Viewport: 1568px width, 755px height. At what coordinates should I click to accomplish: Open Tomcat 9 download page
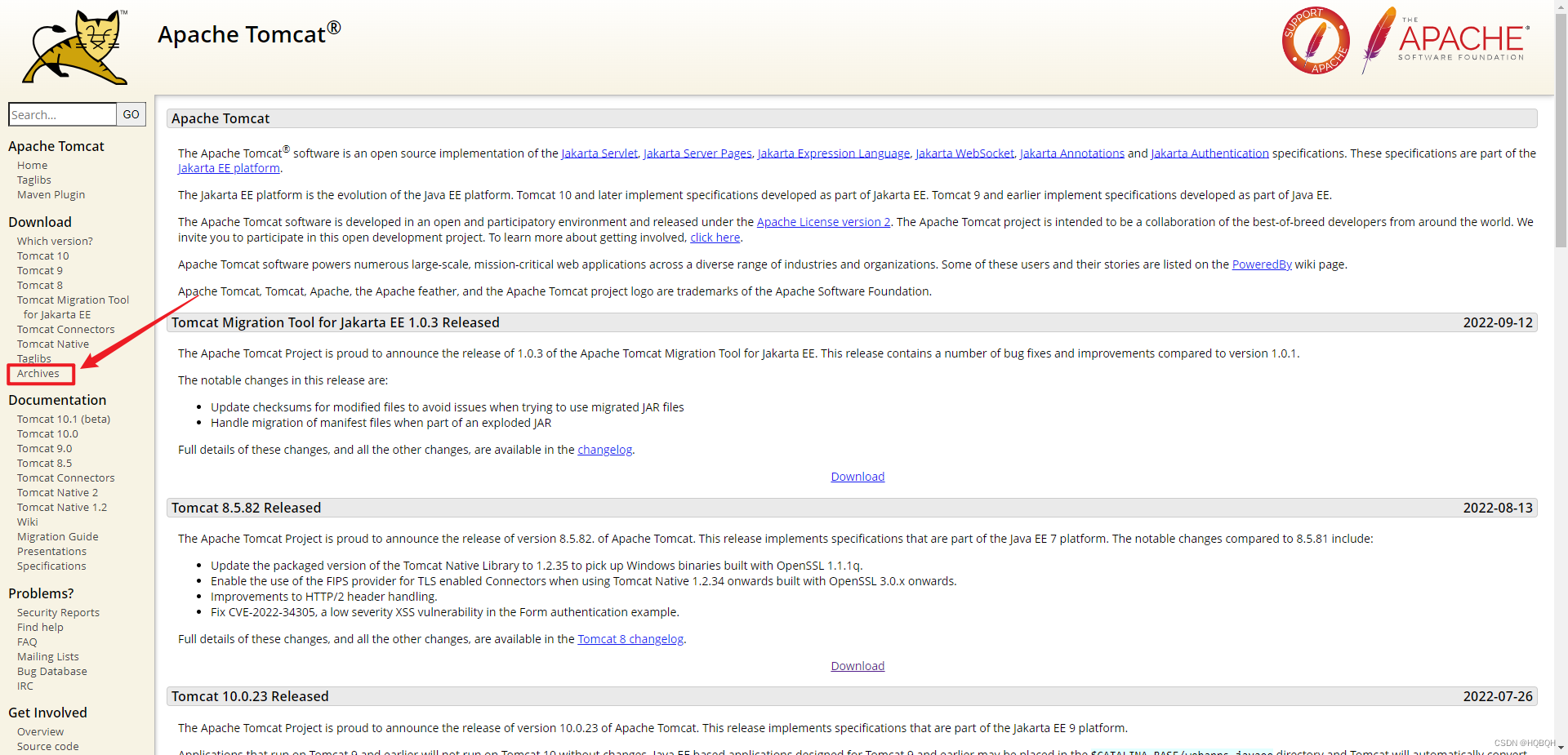click(x=40, y=270)
